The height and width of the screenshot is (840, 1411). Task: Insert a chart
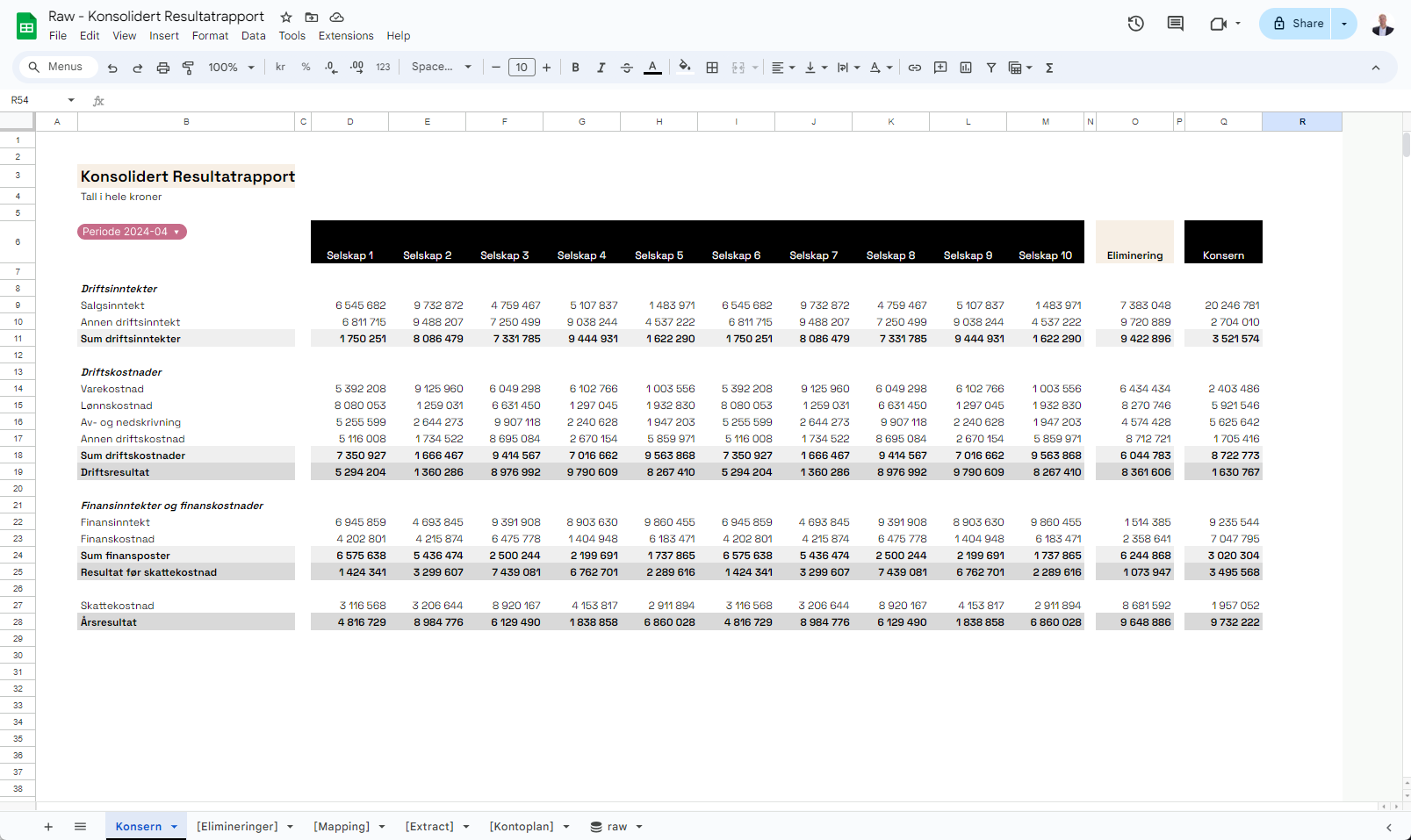pos(966,68)
